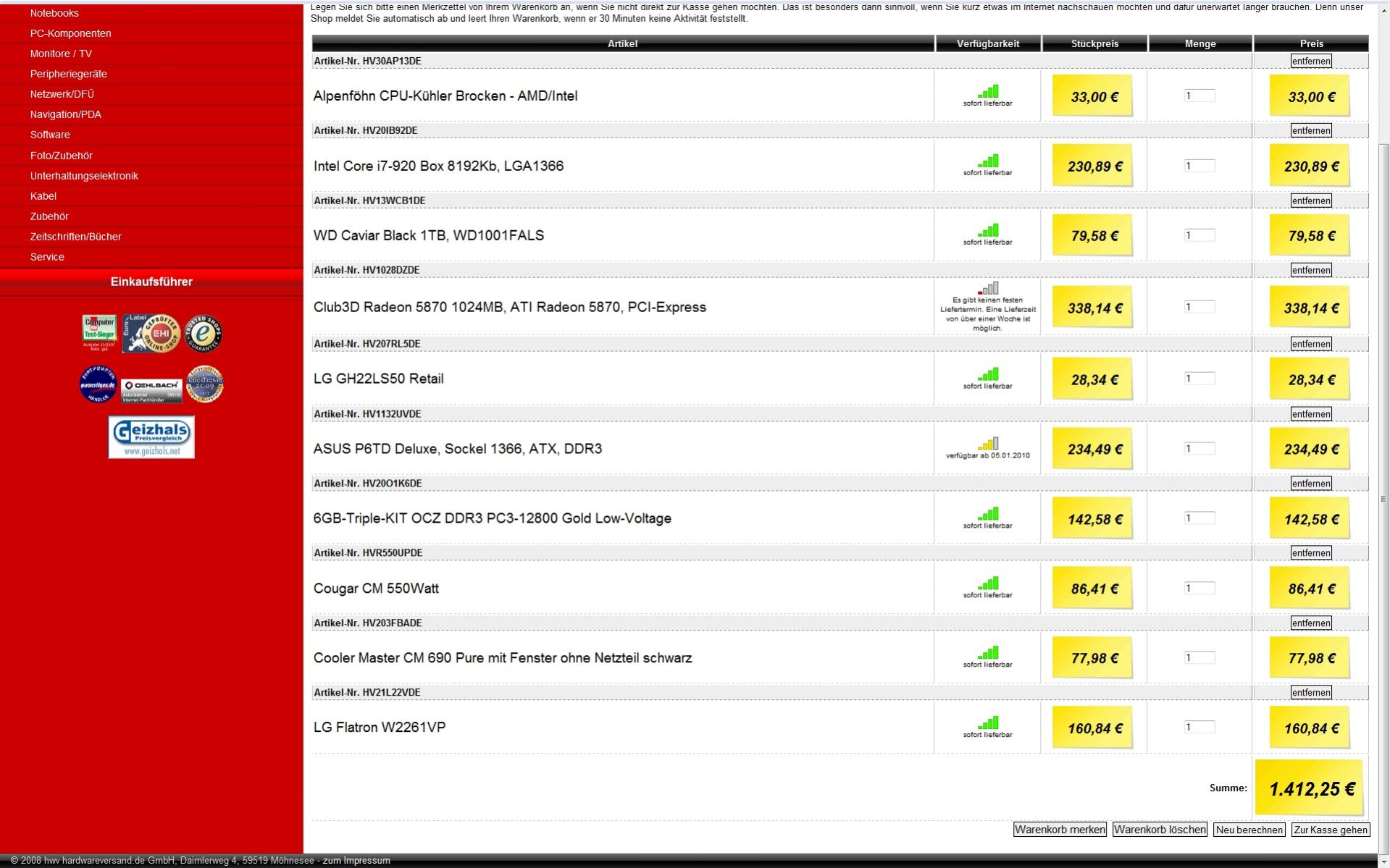Open the Kabel category
This screenshot has height=868, width=1390.
(43, 196)
